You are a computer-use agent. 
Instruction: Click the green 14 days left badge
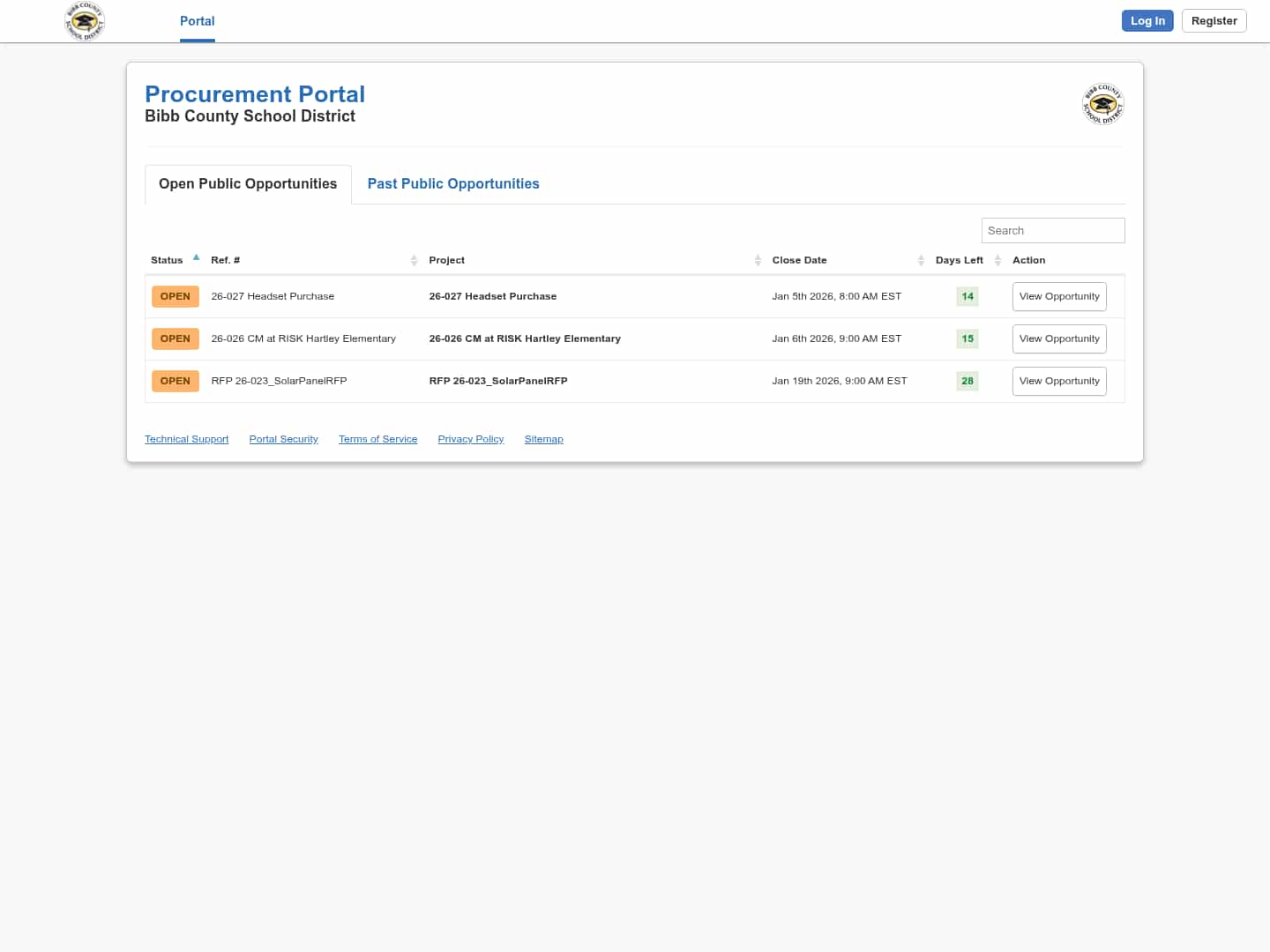coord(967,296)
